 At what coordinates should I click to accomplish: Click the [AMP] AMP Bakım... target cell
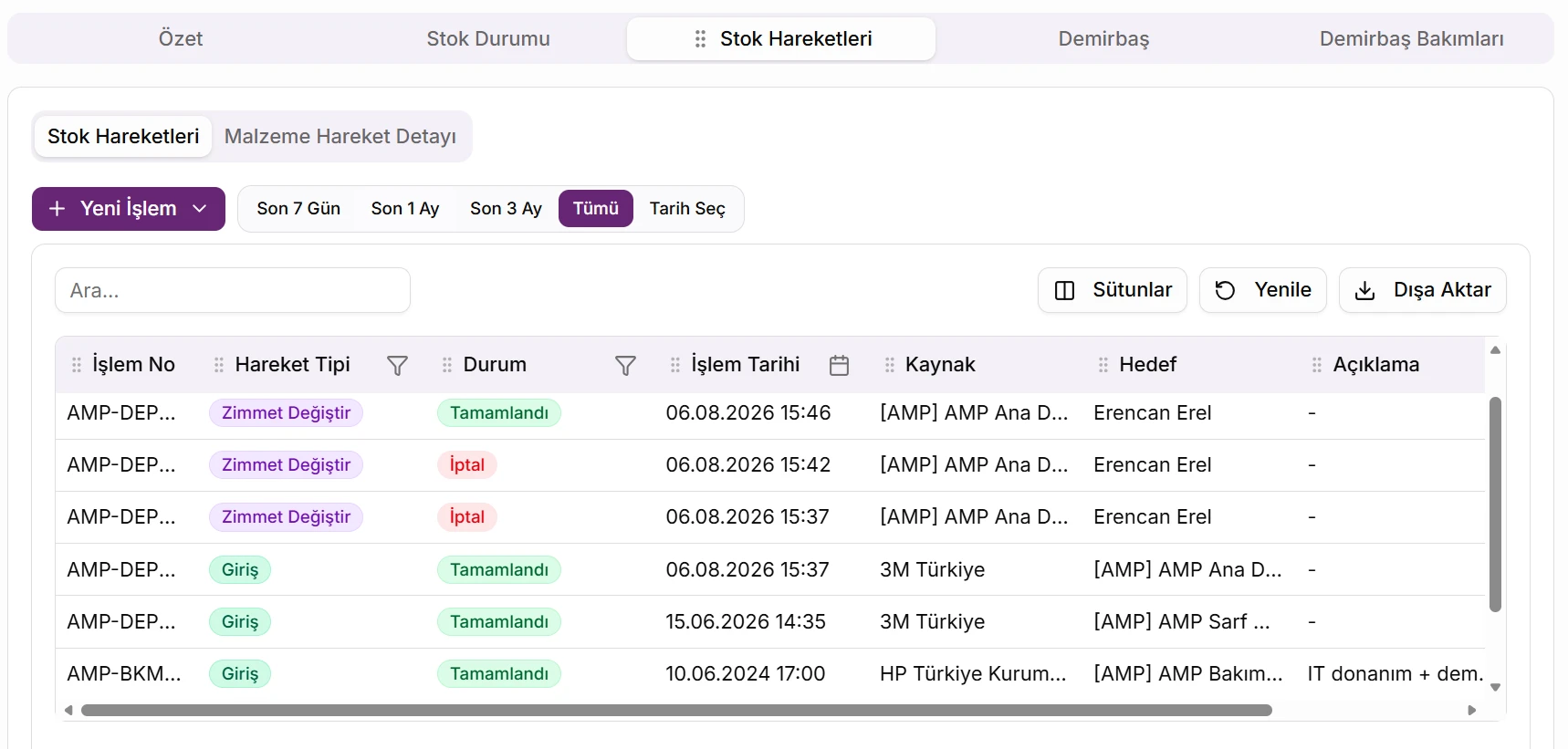coord(1188,674)
